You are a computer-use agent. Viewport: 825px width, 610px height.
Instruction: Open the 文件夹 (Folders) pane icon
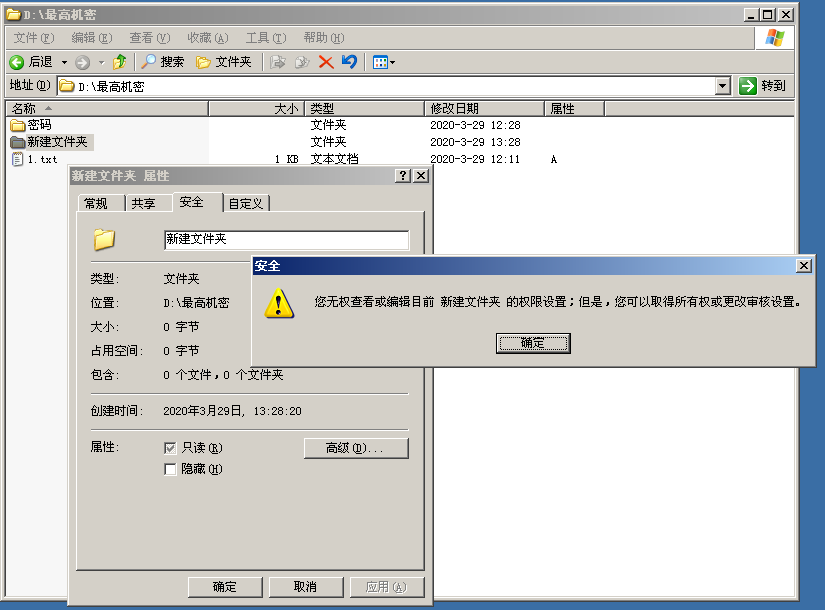coord(203,61)
